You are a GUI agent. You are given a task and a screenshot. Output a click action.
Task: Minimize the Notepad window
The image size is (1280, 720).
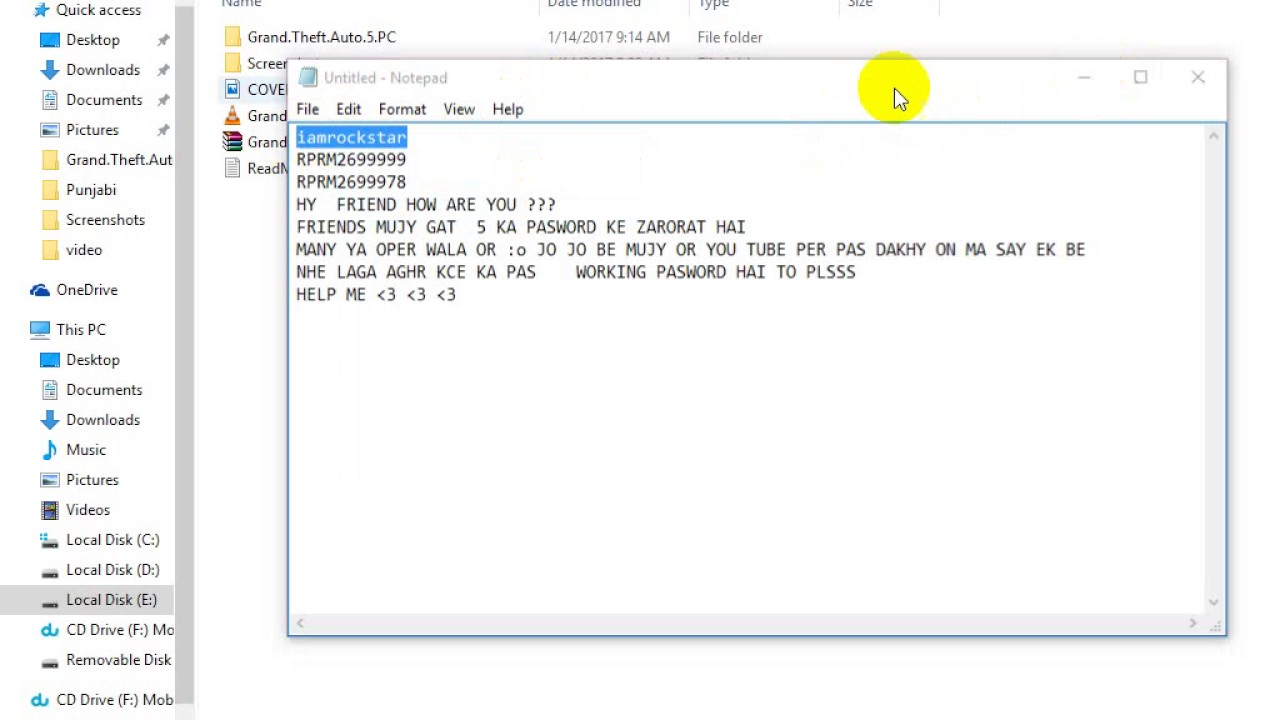point(1084,78)
